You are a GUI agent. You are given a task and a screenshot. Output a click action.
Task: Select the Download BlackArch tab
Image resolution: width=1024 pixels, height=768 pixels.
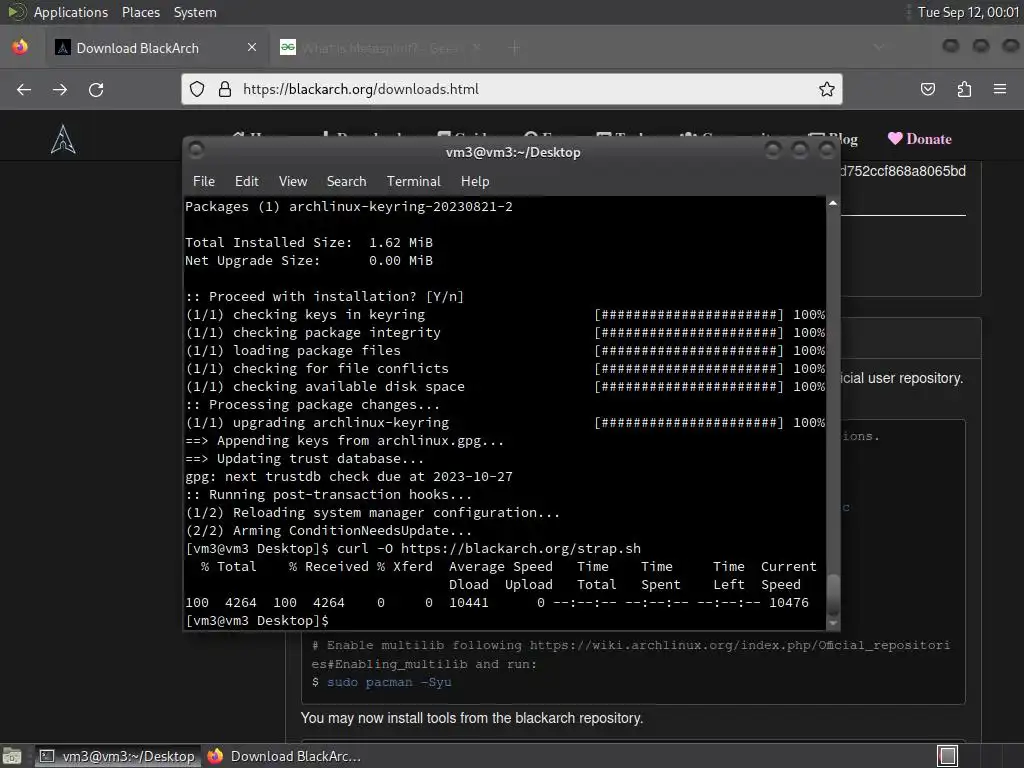[157, 48]
